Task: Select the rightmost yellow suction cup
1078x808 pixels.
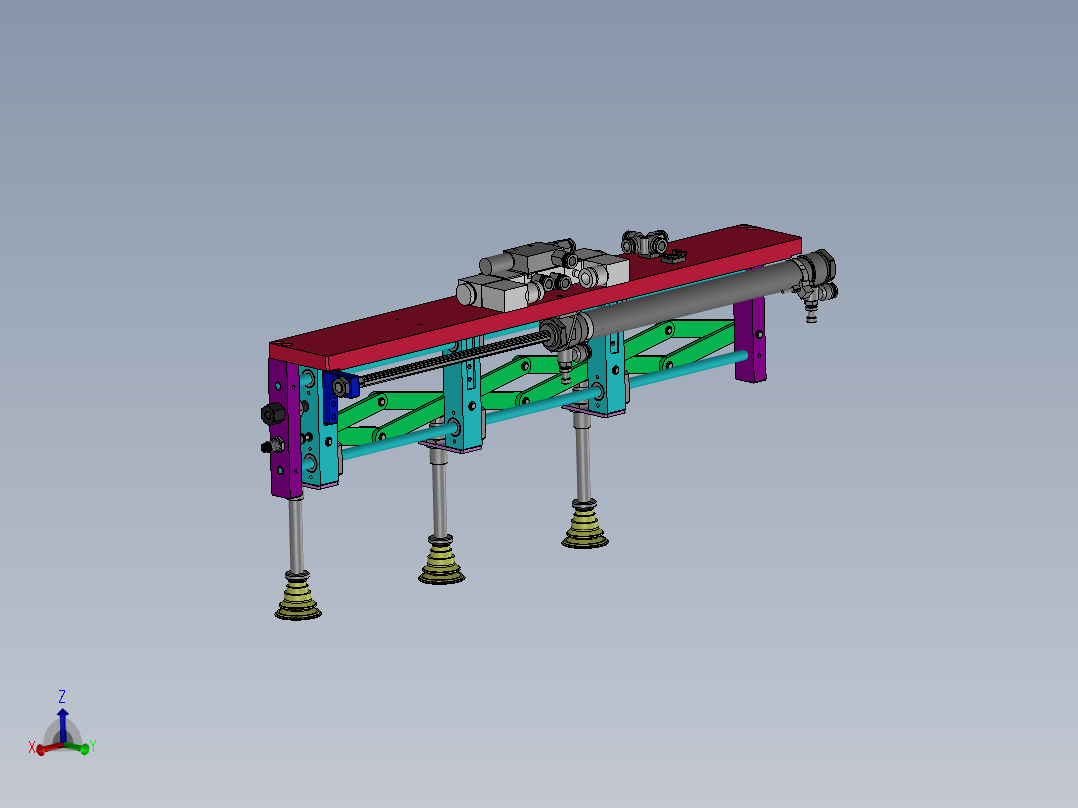Action: click(585, 525)
